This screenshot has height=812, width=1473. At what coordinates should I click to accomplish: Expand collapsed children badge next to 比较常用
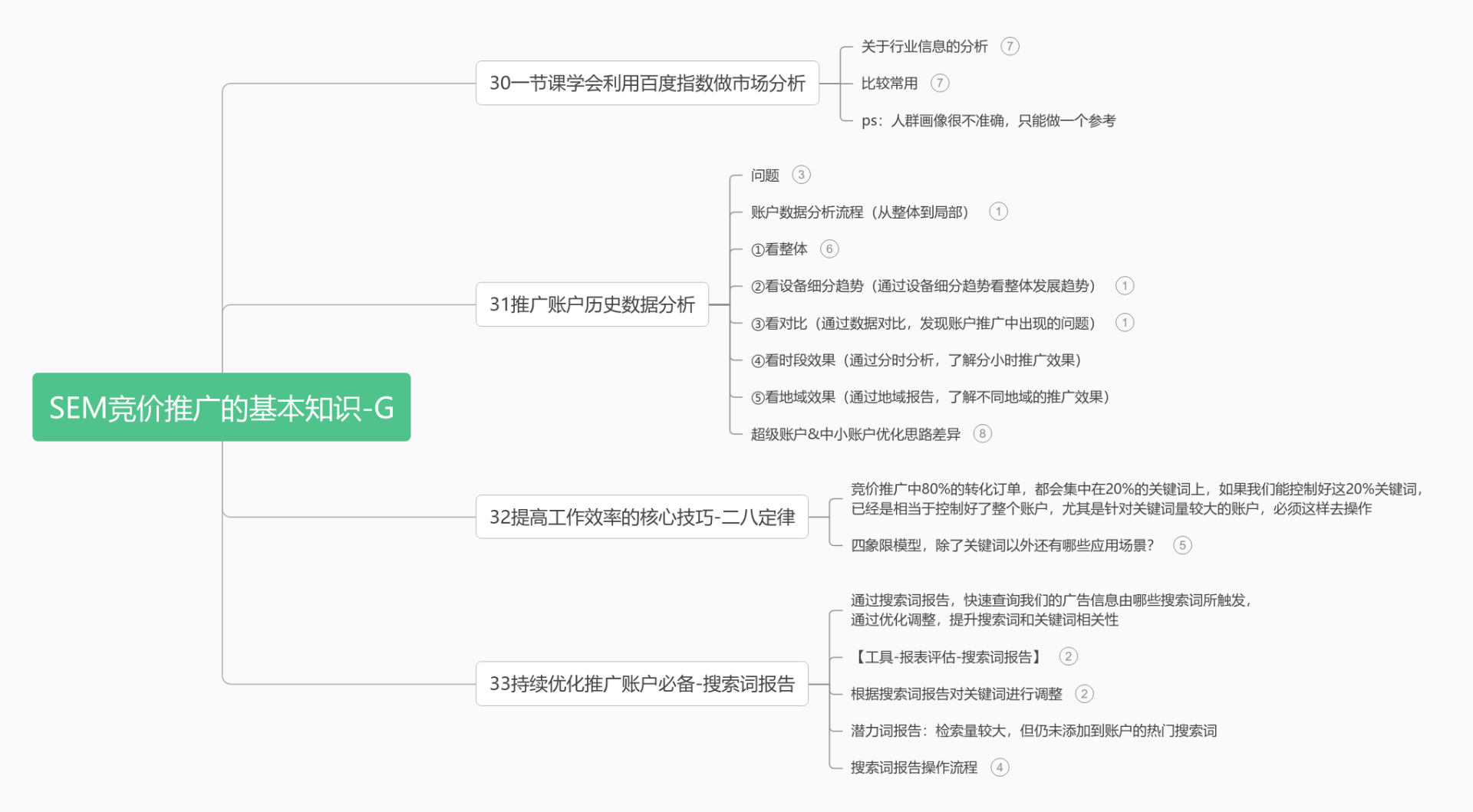click(x=940, y=83)
